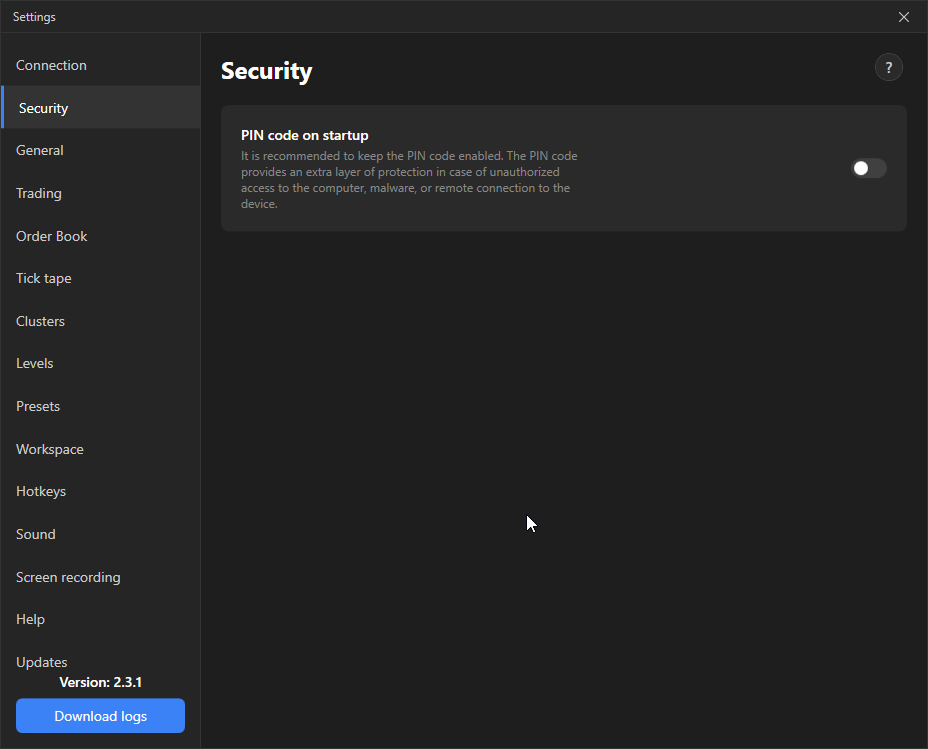Open the Connection settings section
This screenshot has width=928, height=749.
click(101, 65)
